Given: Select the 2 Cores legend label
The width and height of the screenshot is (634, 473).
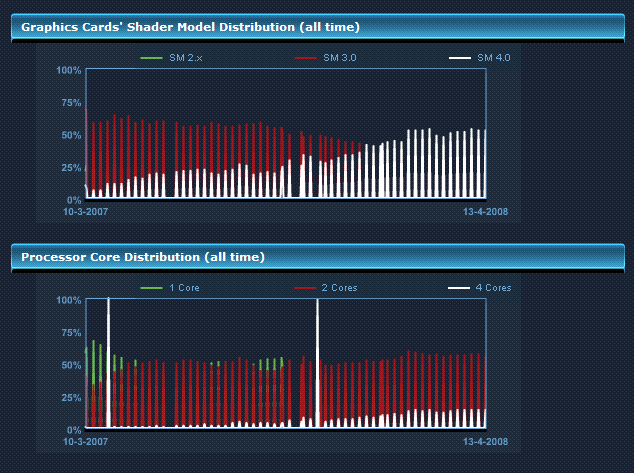Looking at the screenshot, I should (x=340, y=288).
